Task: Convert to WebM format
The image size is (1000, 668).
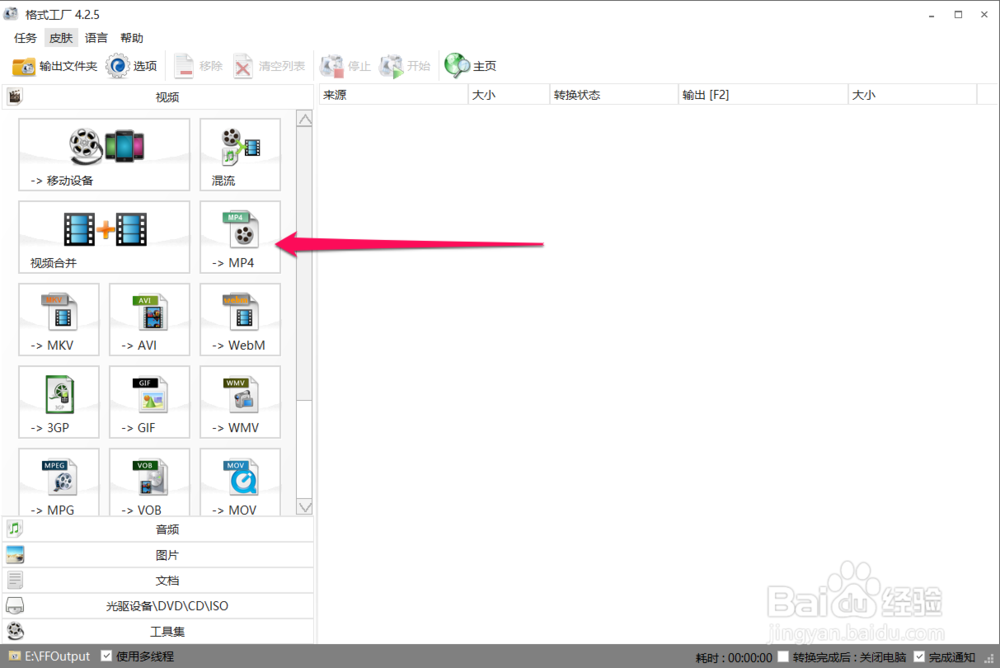Action: [240, 319]
